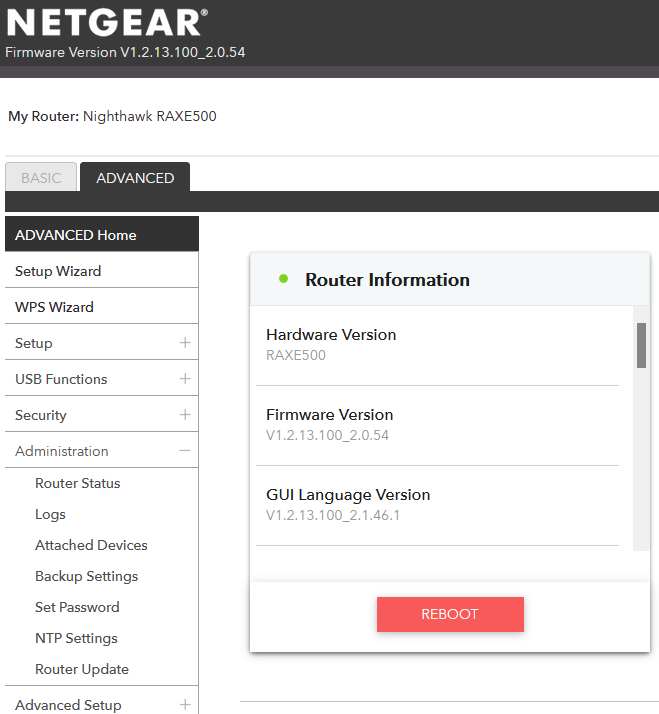The height and width of the screenshot is (714, 659).
Task: Open Router Status page
Action: point(77,483)
